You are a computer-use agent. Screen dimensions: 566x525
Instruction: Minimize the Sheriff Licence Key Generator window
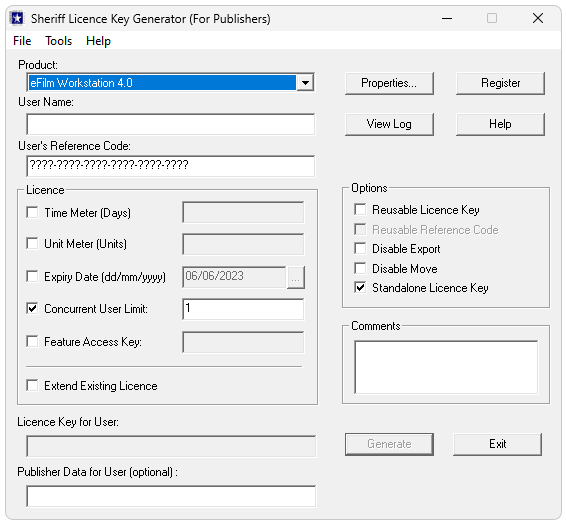pyautogui.click(x=447, y=18)
